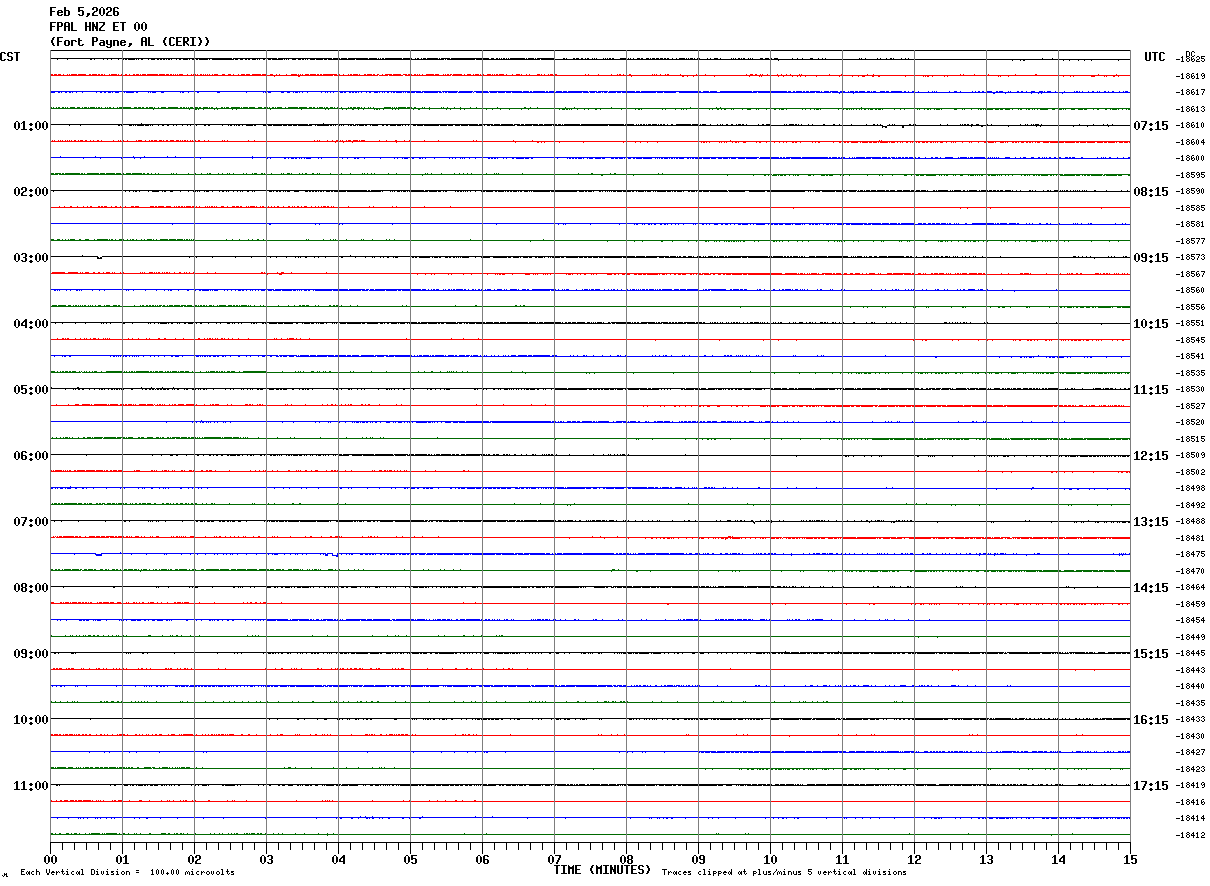Click the UTC time zone label
The image size is (1210, 886).
click(1155, 57)
